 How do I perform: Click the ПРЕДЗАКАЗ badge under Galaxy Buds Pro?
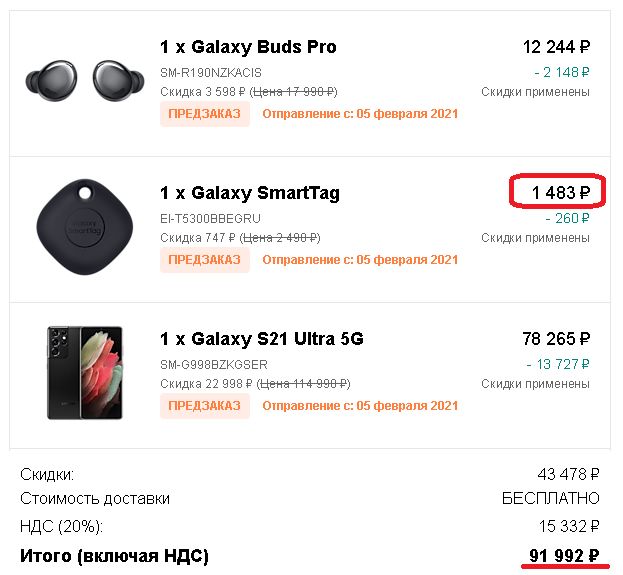coord(205,114)
